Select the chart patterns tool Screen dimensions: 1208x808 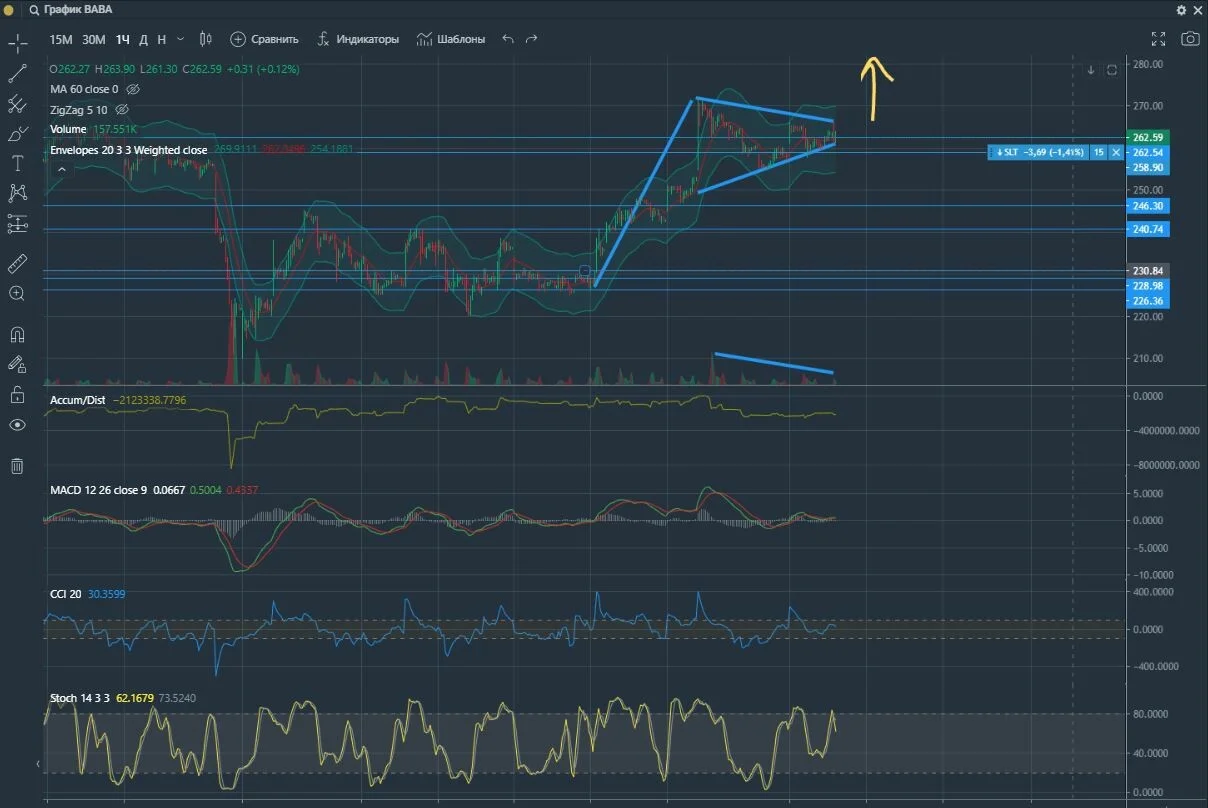17,193
